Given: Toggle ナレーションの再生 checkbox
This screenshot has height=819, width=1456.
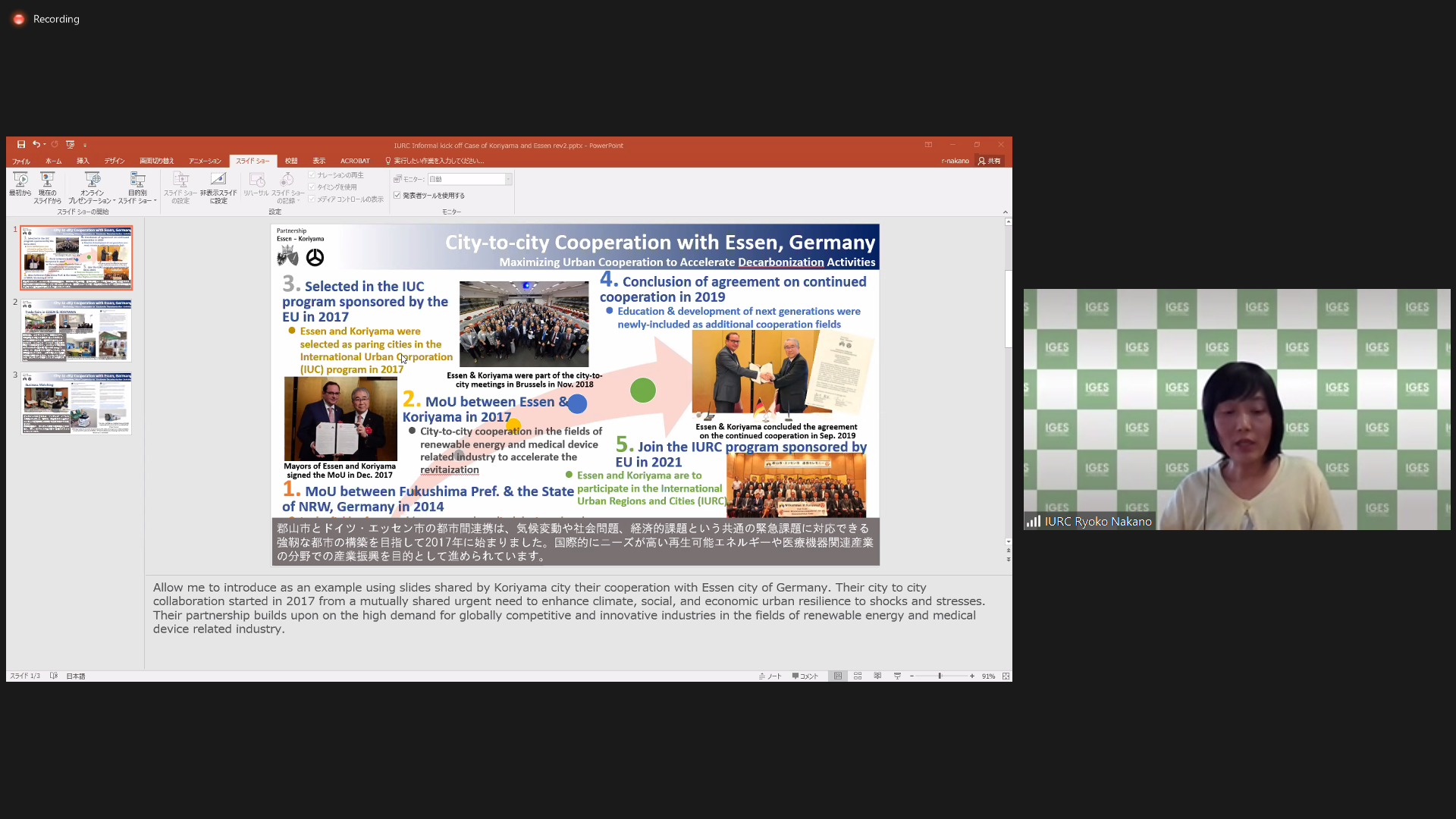Looking at the screenshot, I should [x=312, y=175].
